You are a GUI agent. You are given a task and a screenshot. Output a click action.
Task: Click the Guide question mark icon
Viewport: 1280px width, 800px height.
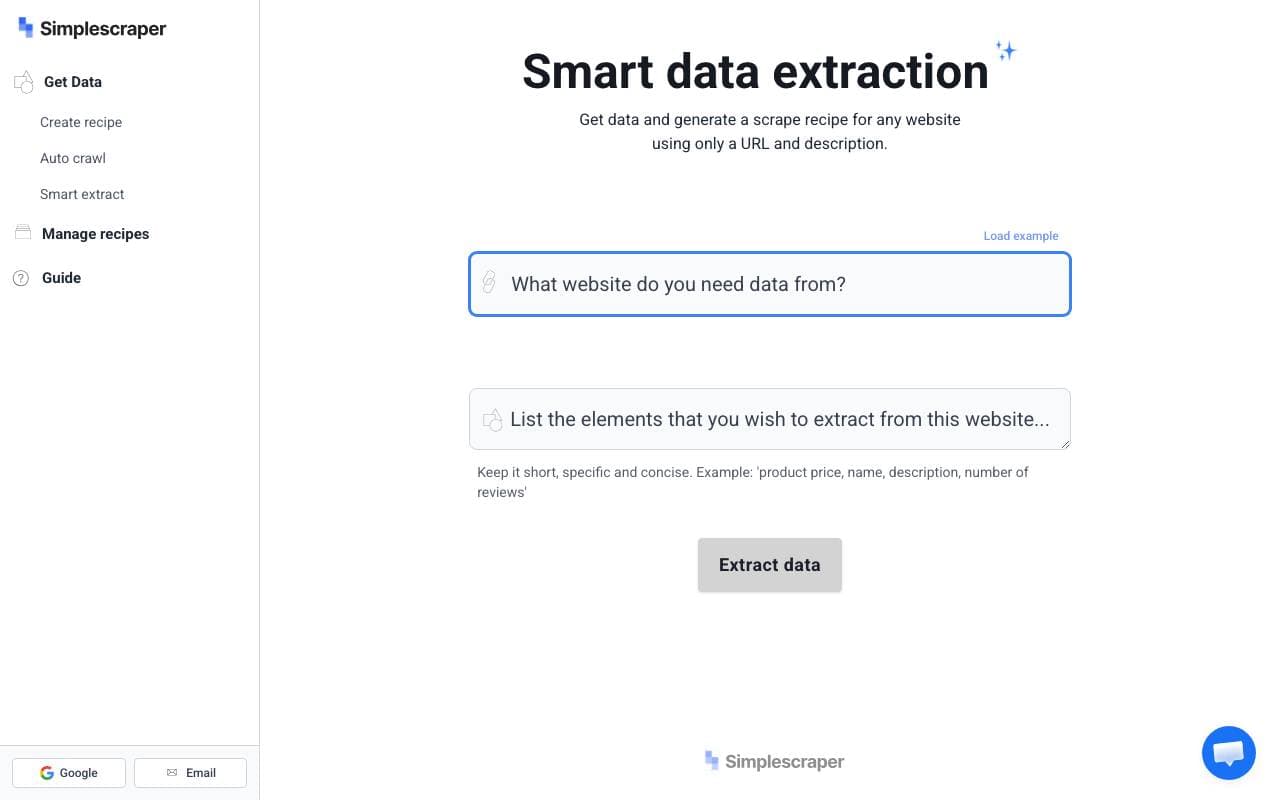21,278
